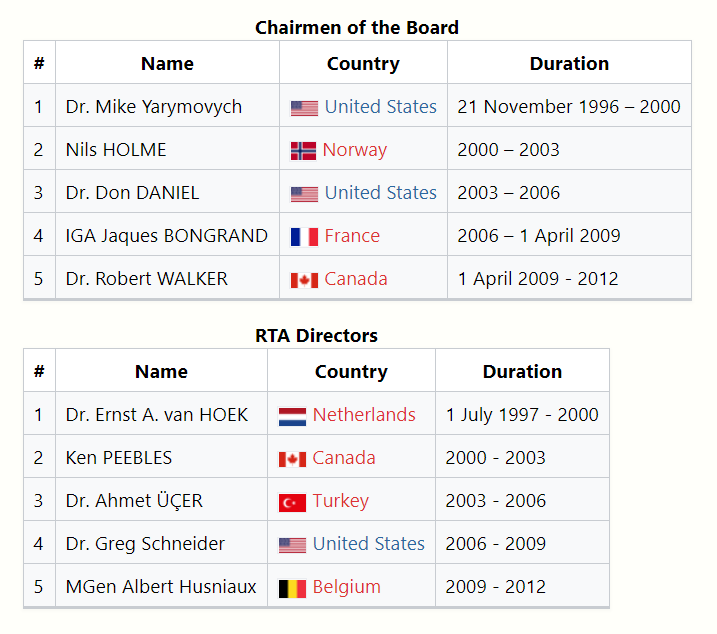This screenshot has height=634, width=717.
Task: Follow the Netherlands link
Action: pos(364,414)
